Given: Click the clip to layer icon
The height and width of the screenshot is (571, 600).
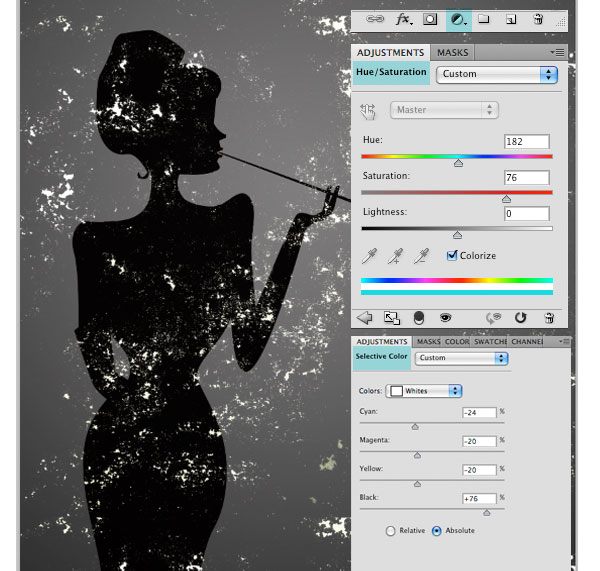Looking at the screenshot, I should pyautogui.click(x=418, y=318).
